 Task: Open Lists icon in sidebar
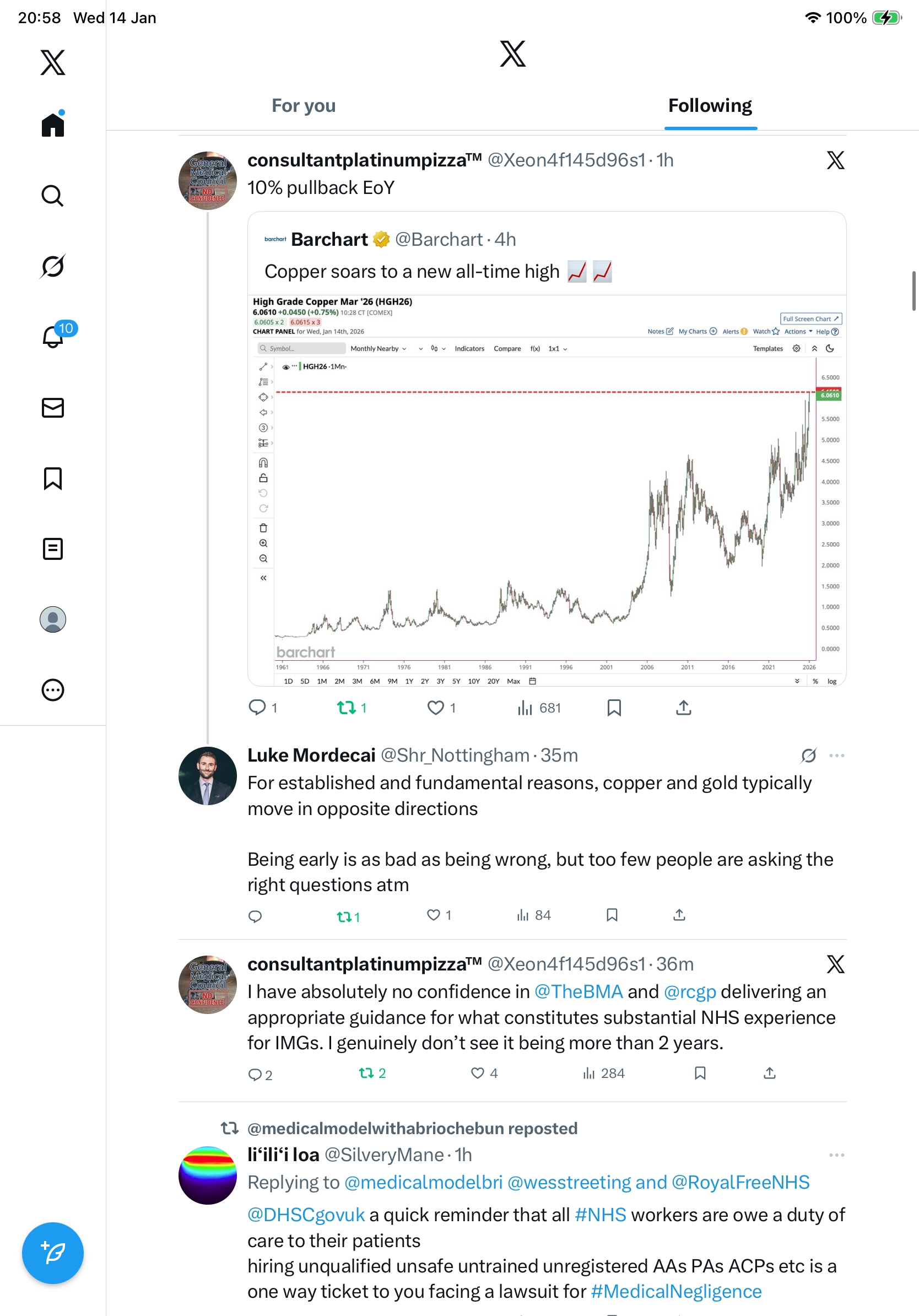[x=53, y=549]
